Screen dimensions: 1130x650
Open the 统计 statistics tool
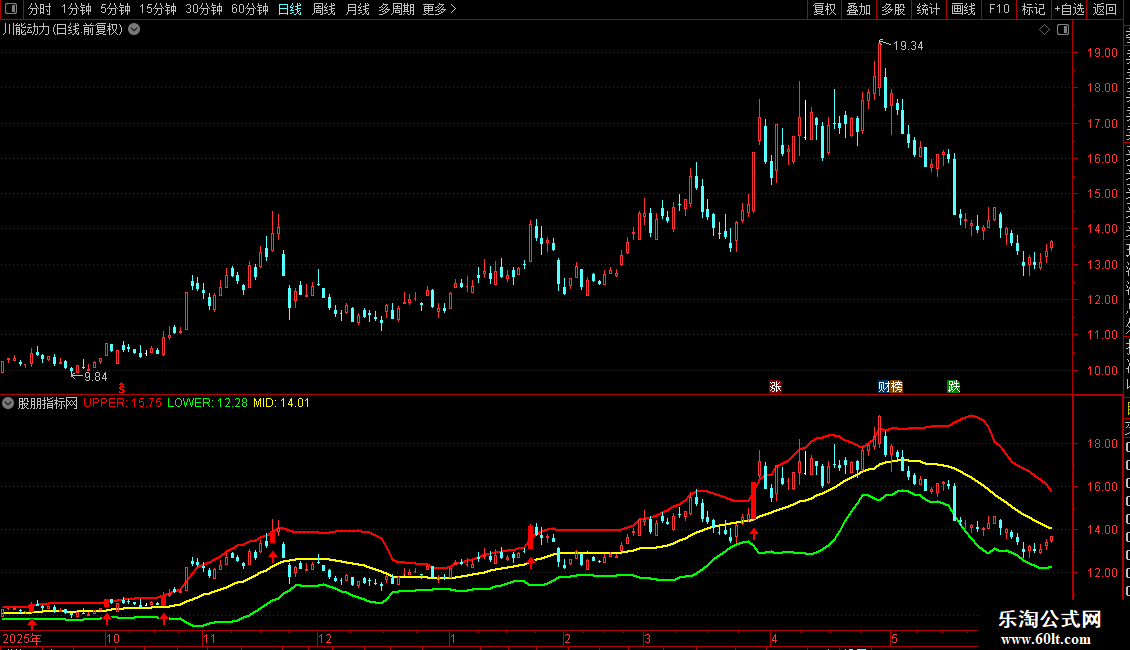927,9
